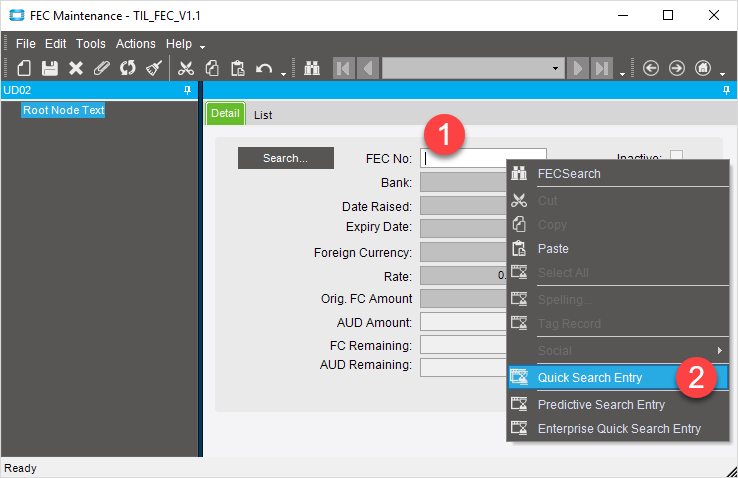The height and width of the screenshot is (478, 738).
Task: Go to the previous record navigation button
Action: point(368,69)
